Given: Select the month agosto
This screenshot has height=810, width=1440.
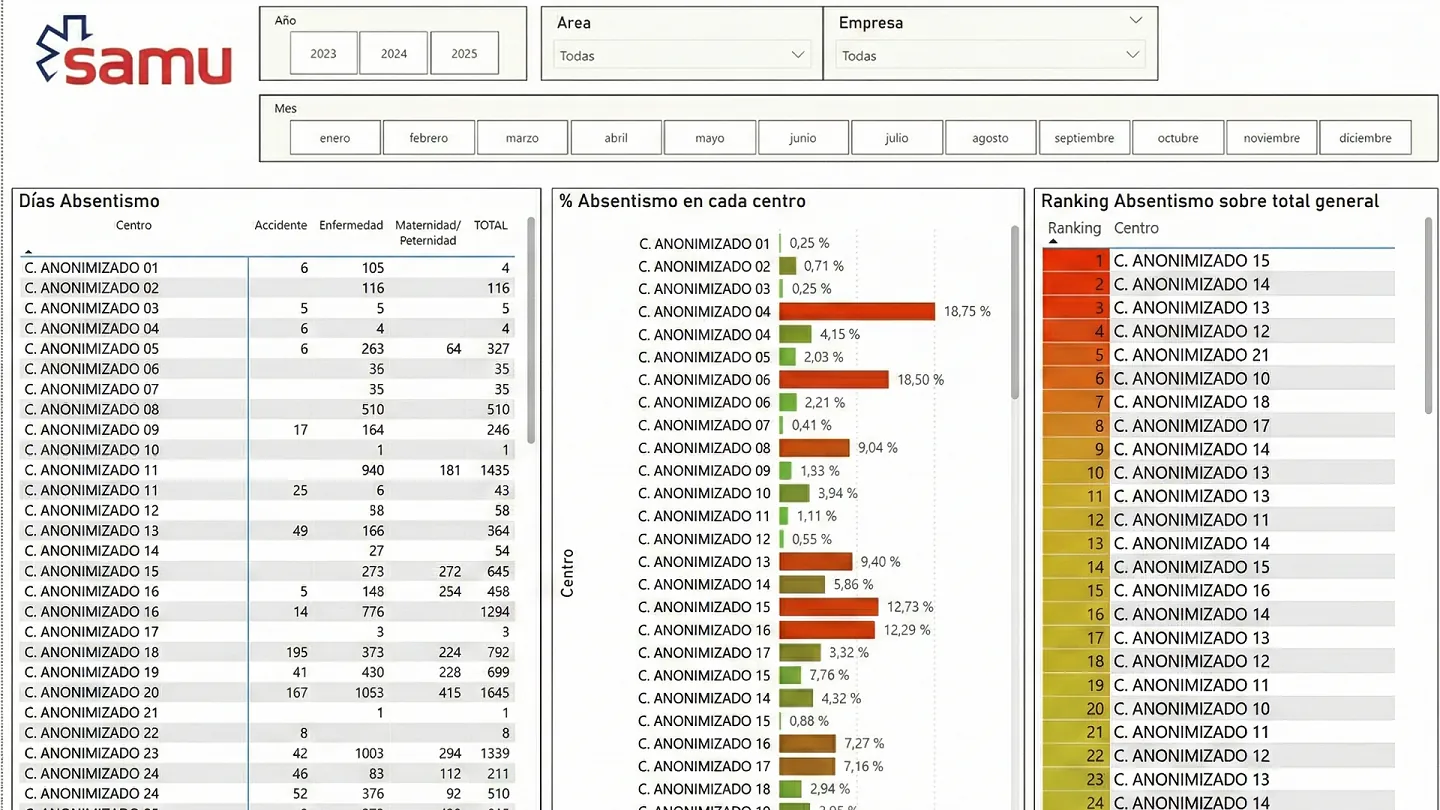Looking at the screenshot, I should (991, 138).
